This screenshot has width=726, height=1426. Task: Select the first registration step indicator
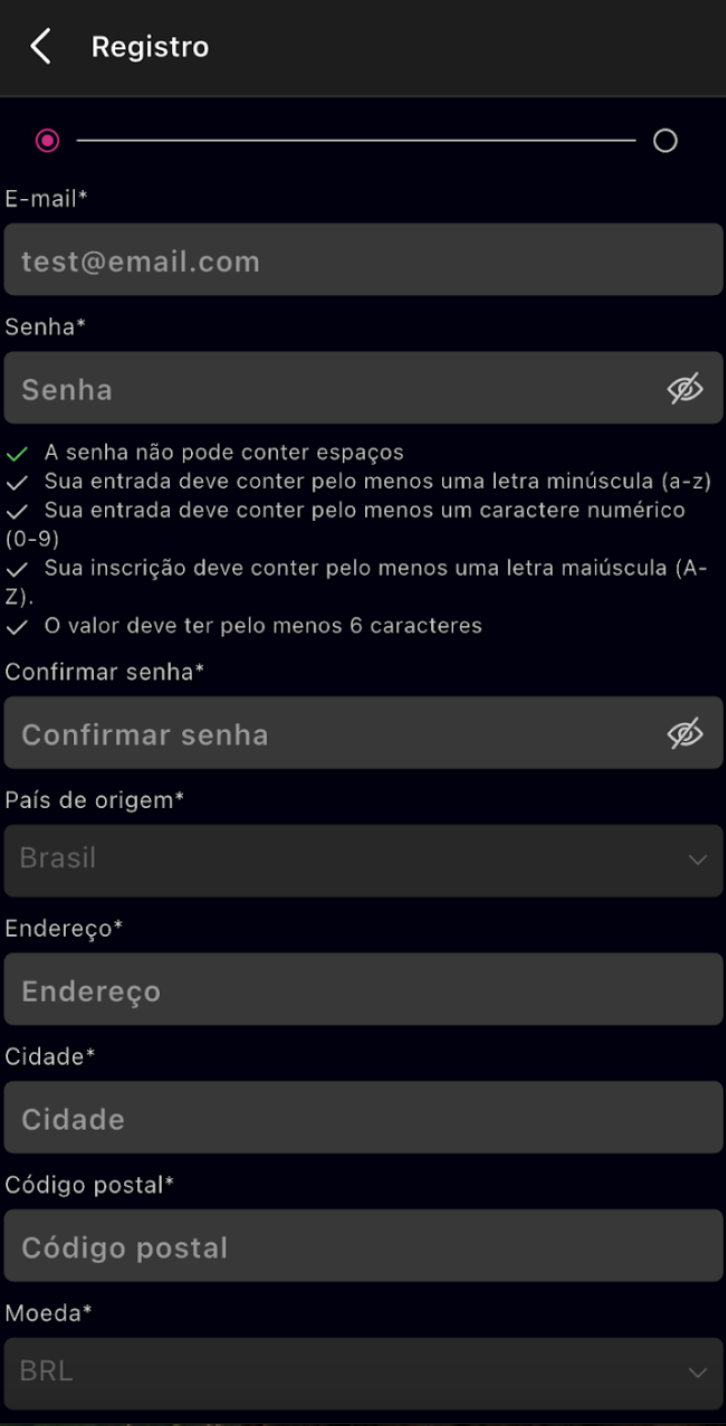[47, 141]
